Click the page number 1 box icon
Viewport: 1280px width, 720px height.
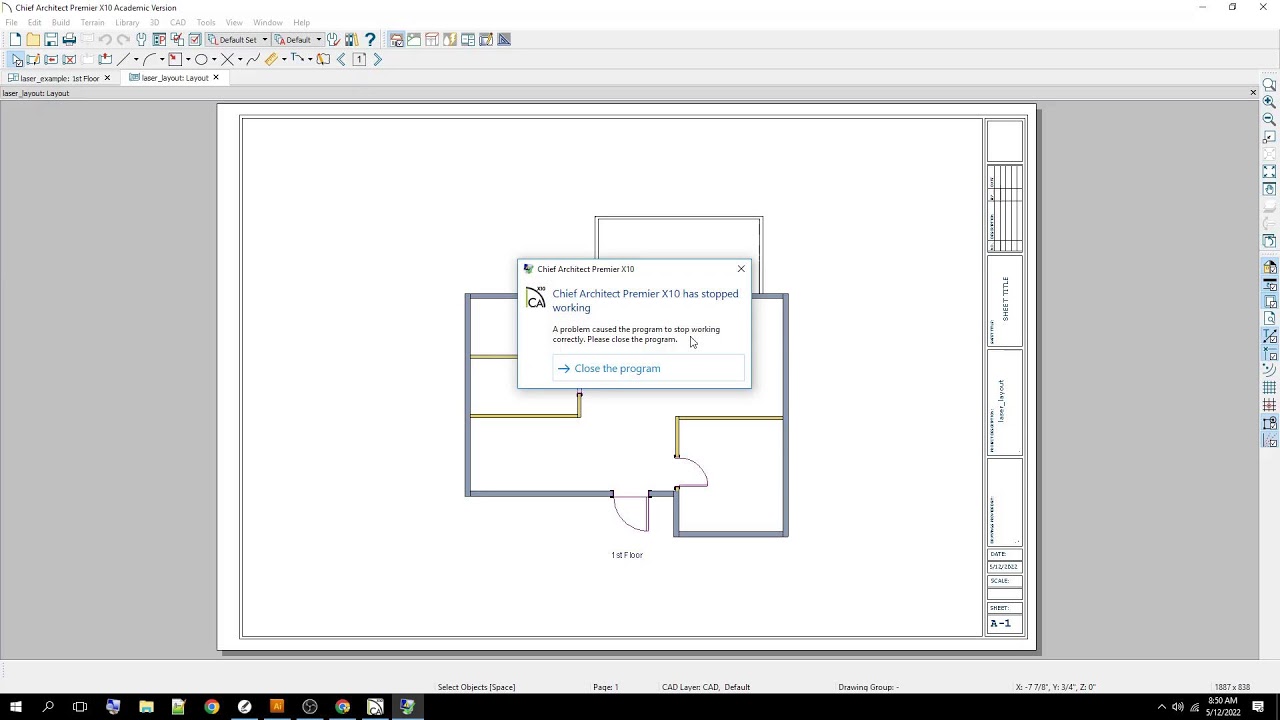click(359, 59)
